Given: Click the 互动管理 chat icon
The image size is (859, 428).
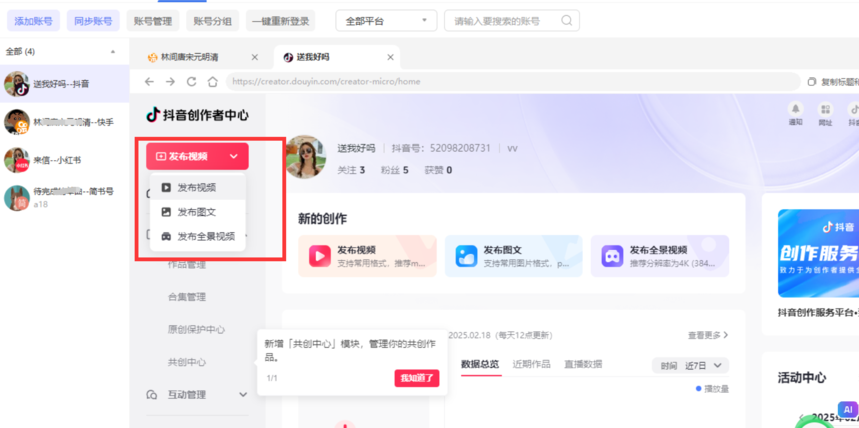Looking at the screenshot, I should point(152,395).
